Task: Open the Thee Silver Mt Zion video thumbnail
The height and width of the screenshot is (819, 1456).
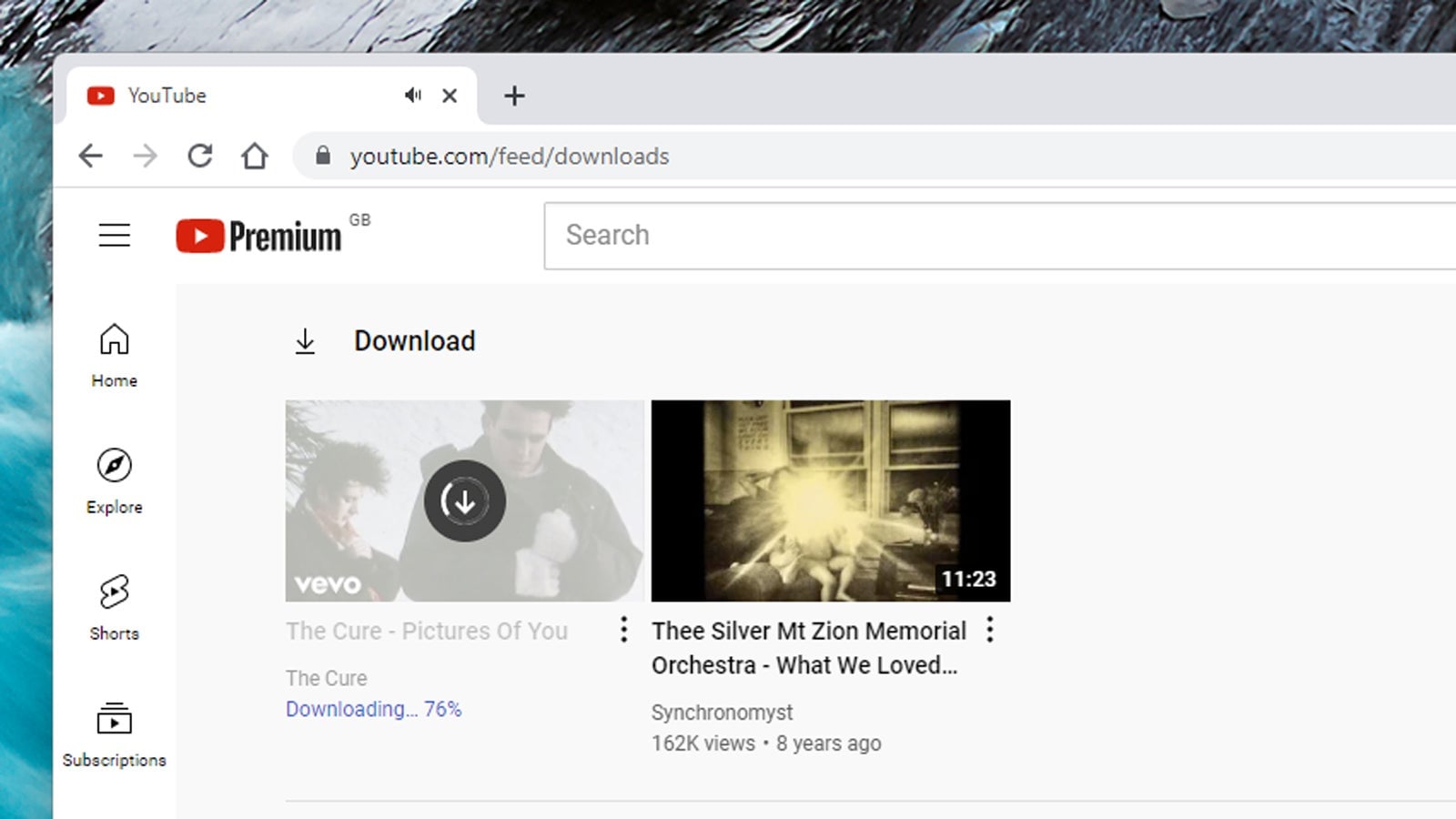Action: pyautogui.click(x=830, y=500)
